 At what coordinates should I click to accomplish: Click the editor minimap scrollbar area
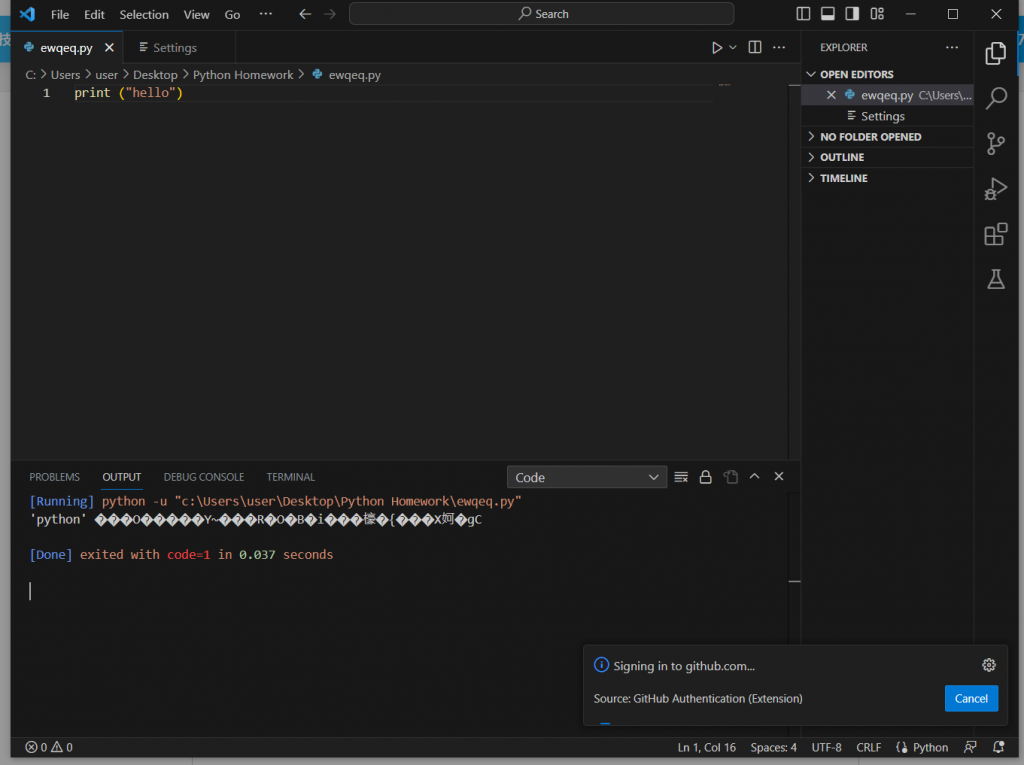click(794, 271)
